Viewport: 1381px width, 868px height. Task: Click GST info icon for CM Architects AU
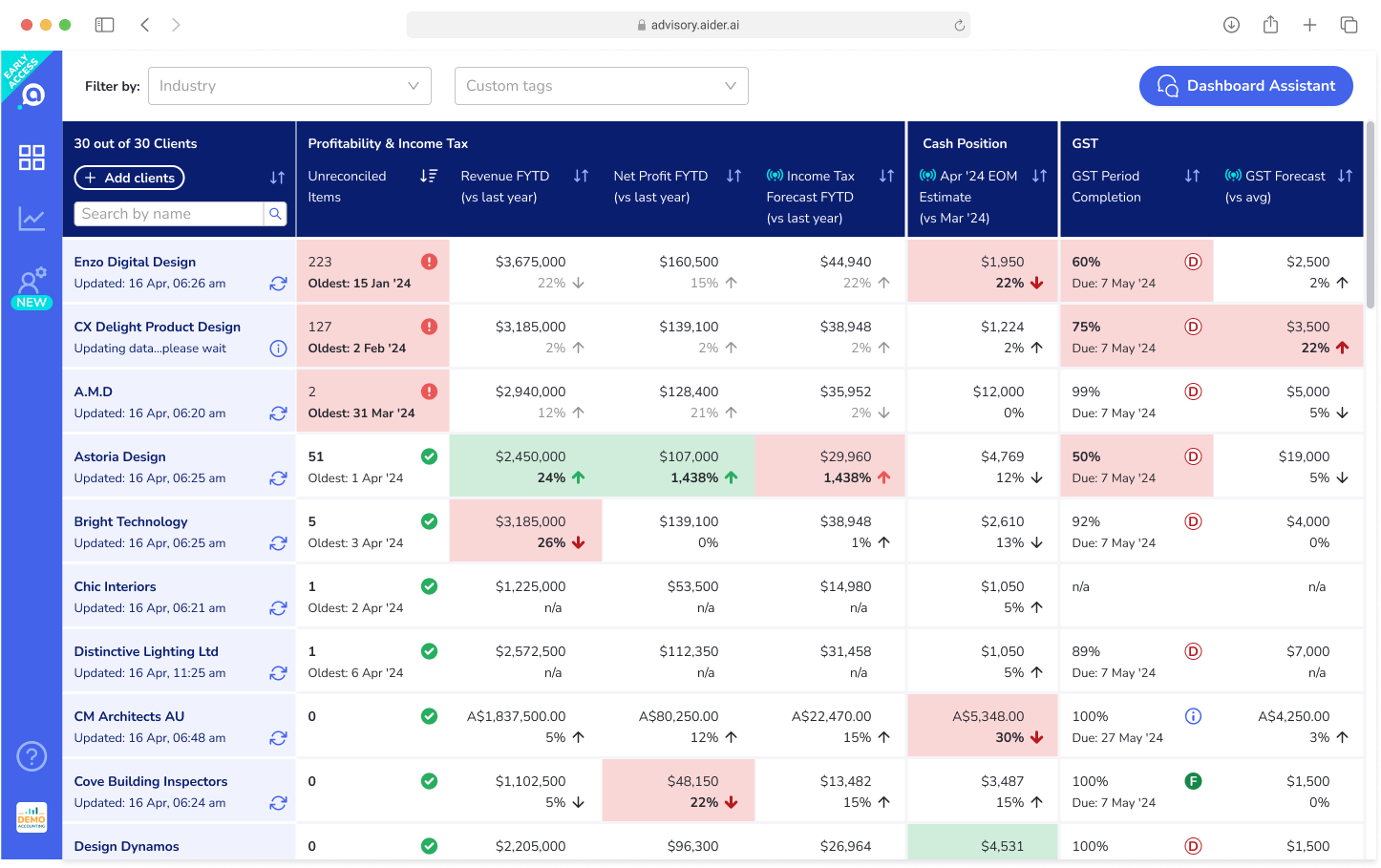1193,716
